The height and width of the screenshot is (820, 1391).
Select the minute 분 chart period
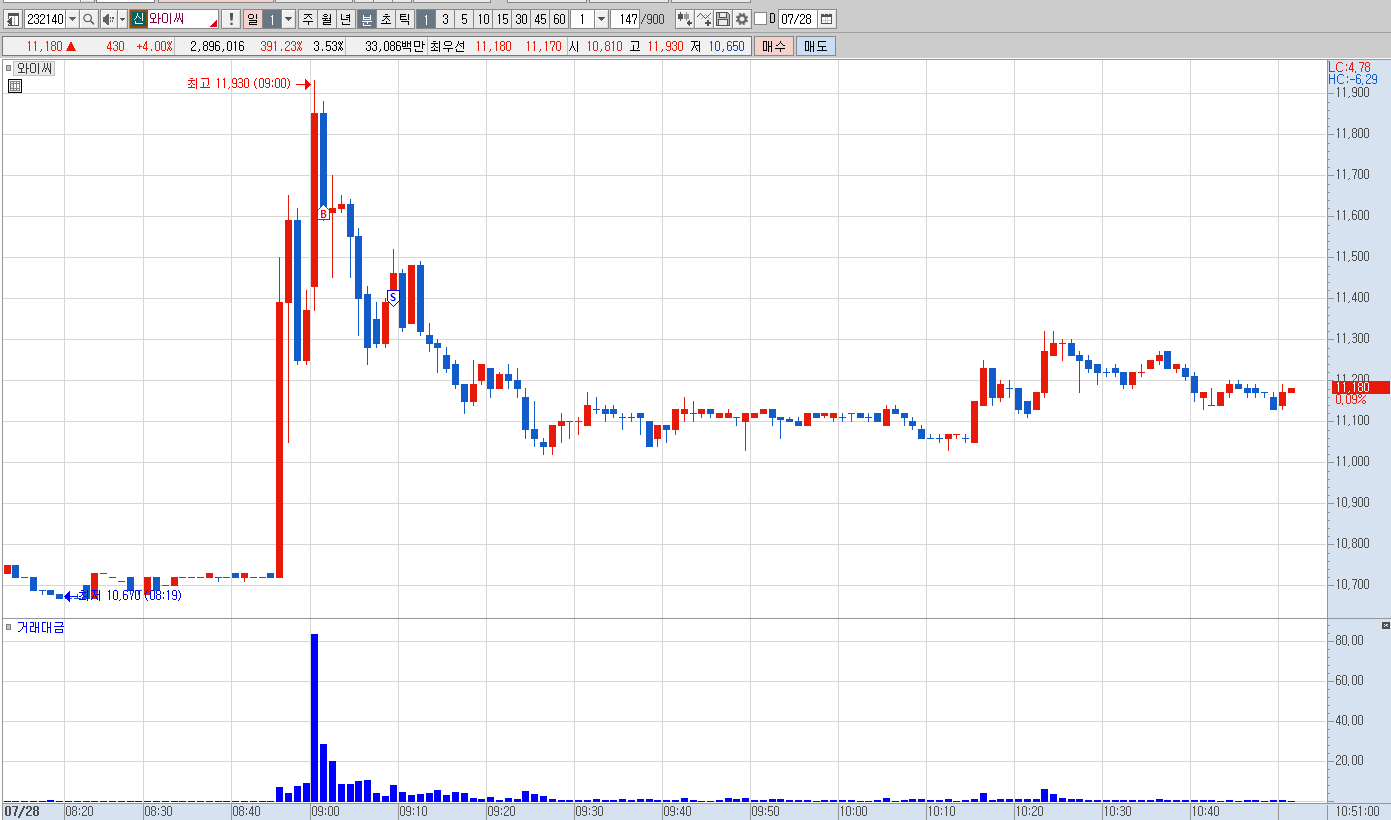click(x=367, y=19)
